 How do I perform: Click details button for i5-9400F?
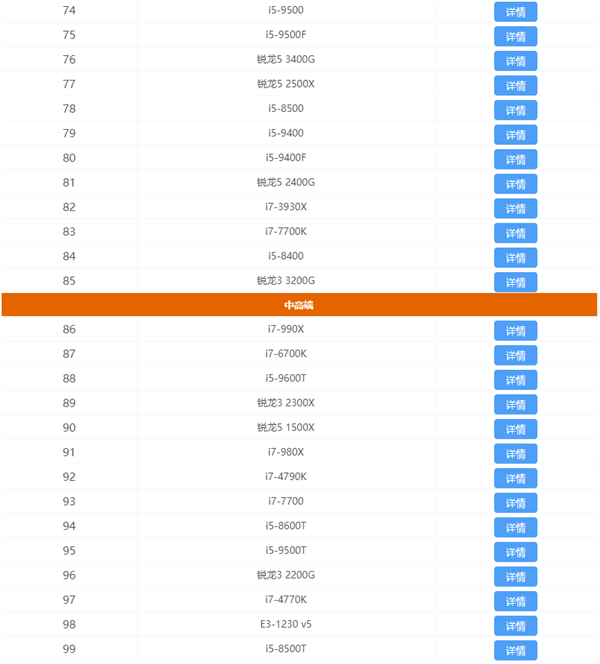coord(515,159)
